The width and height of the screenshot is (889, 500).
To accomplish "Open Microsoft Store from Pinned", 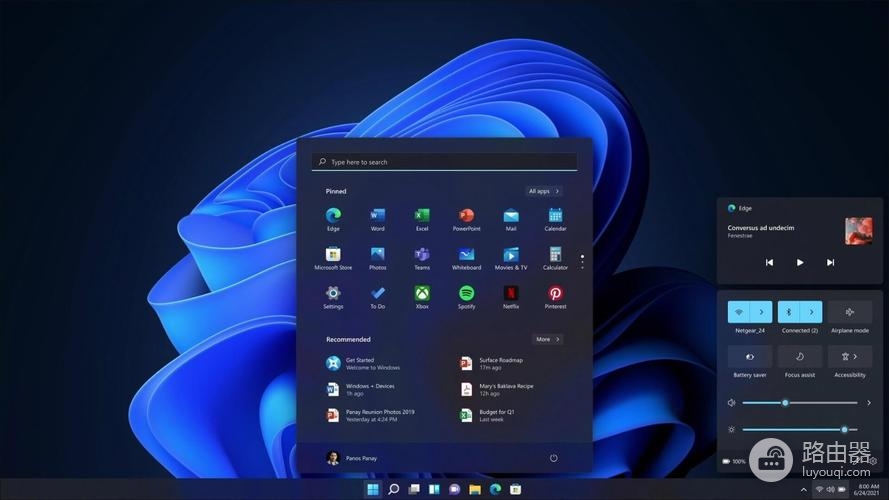I will [x=333, y=255].
